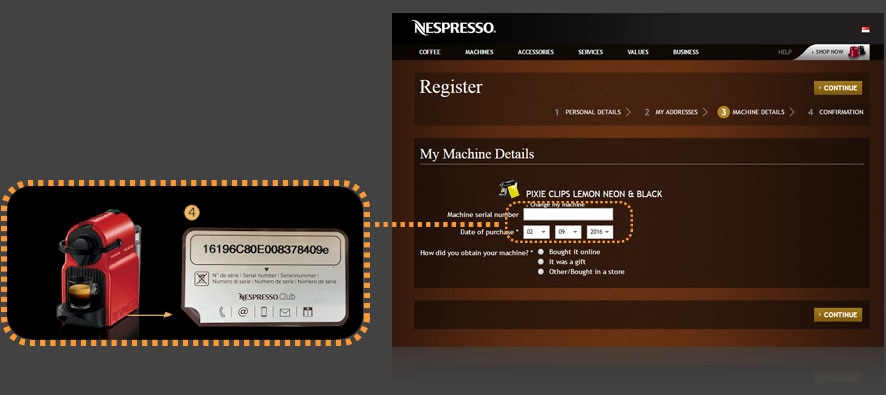The width and height of the screenshot is (886, 395).
Task: Open the BUSINESS menu
Action: click(685, 52)
